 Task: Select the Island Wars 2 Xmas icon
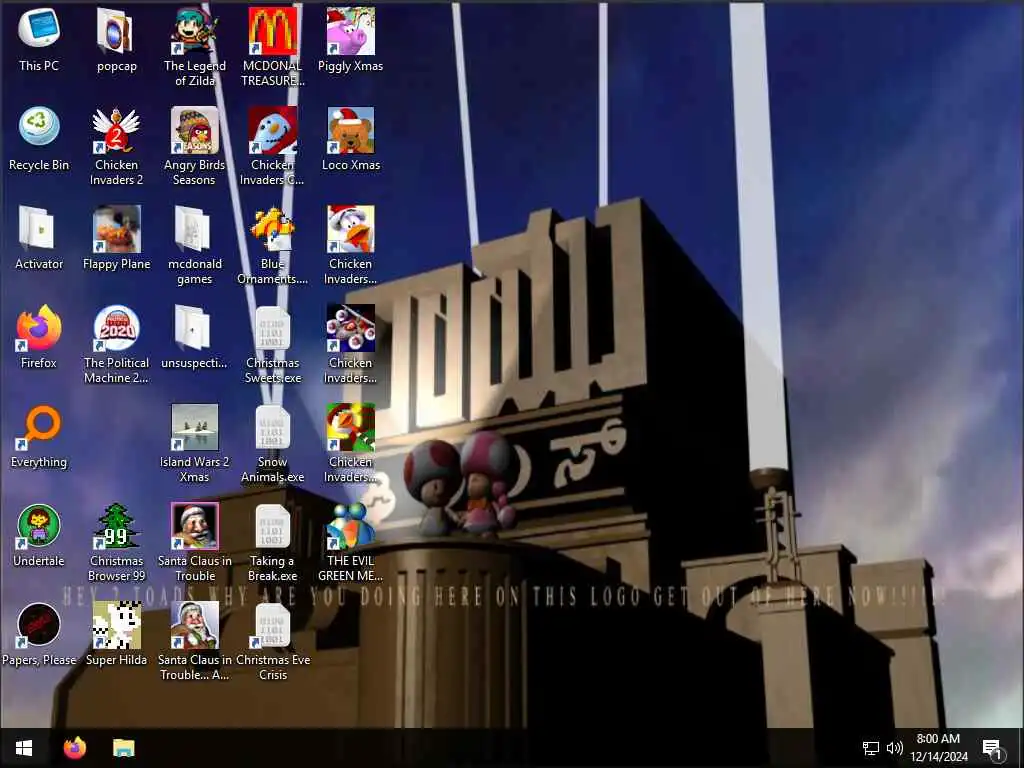pos(195,427)
